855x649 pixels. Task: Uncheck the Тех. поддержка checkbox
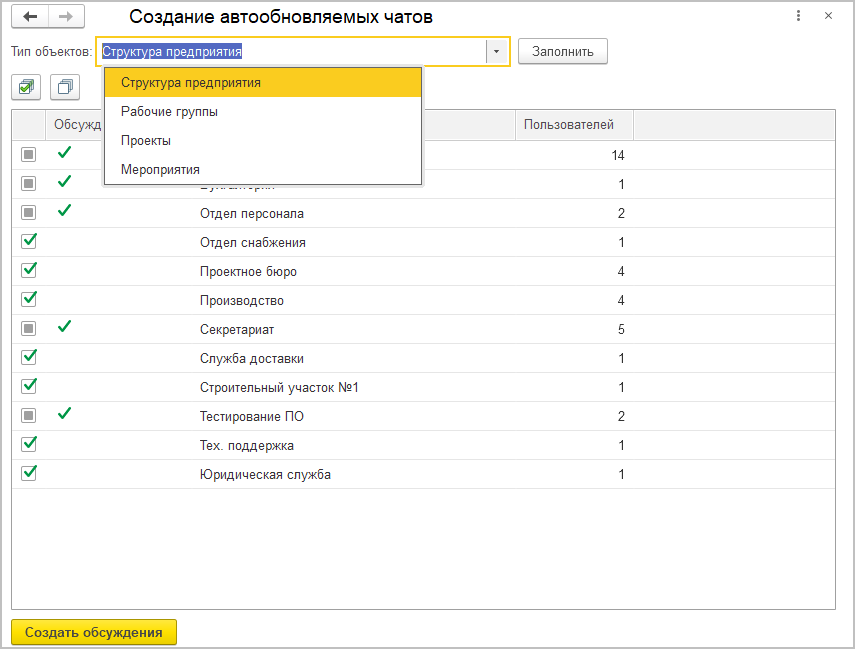28,444
